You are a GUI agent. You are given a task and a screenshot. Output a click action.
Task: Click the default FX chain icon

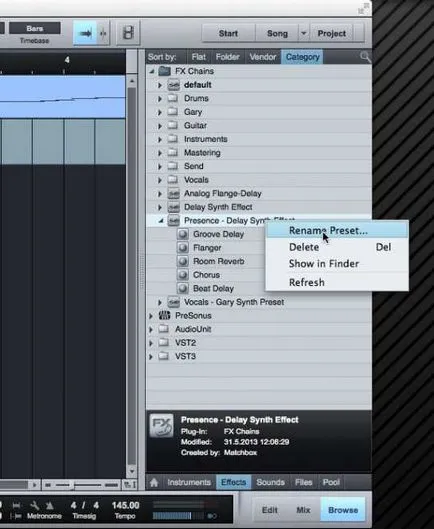coord(173,85)
